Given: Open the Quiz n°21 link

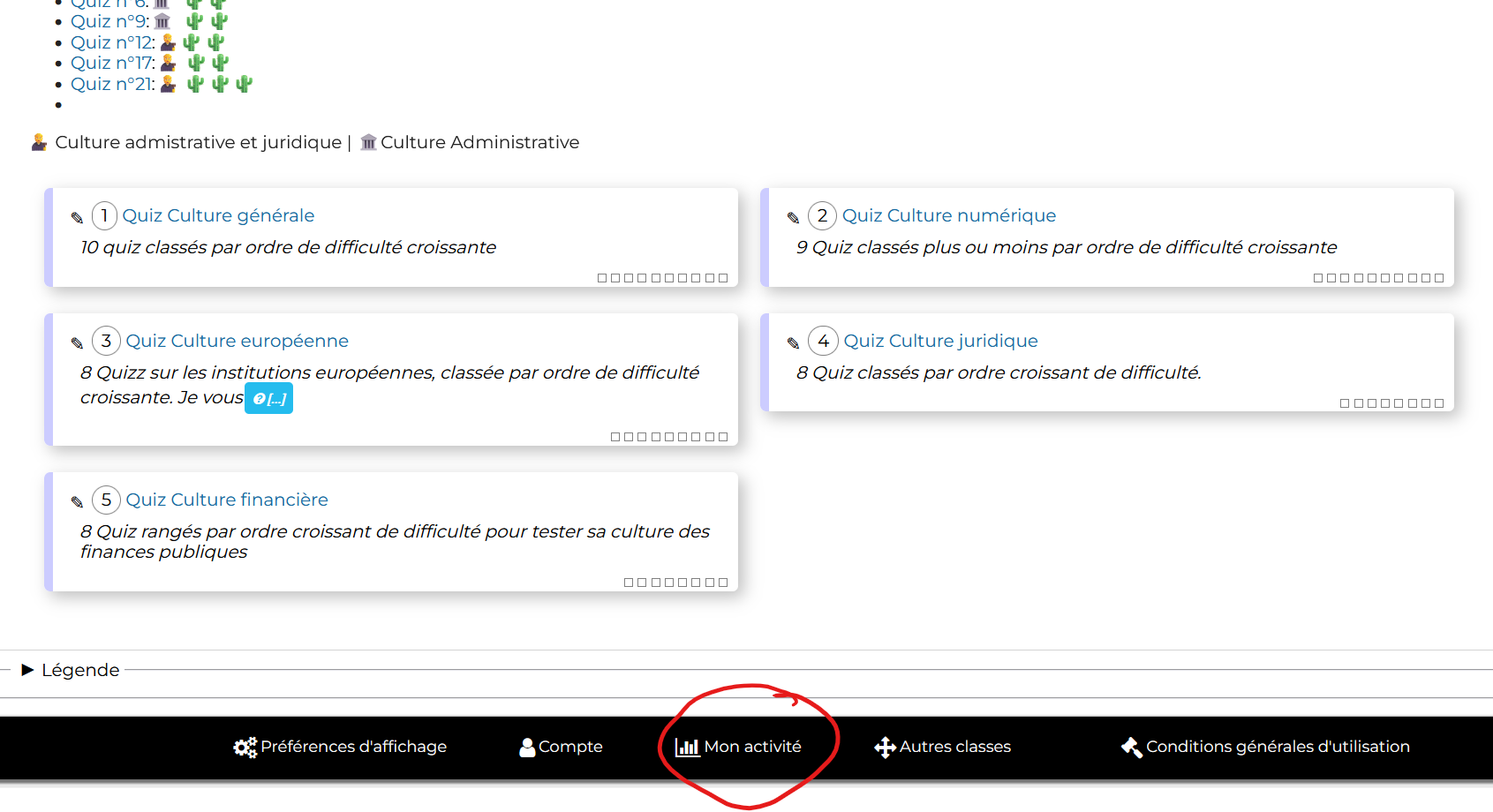Looking at the screenshot, I should click(x=112, y=84).
